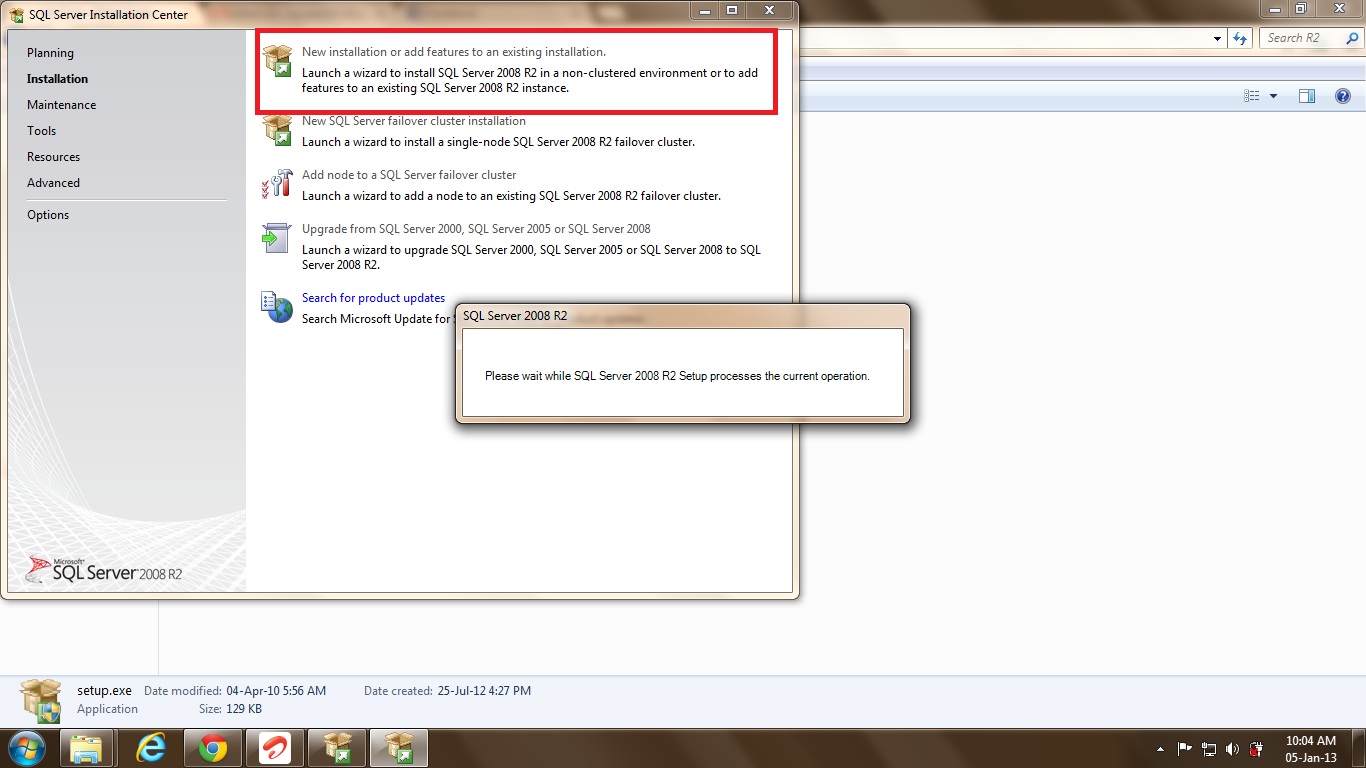Click the Add node tools icon
Viewport: 1366px width, 768px height.
pos(277,185)
